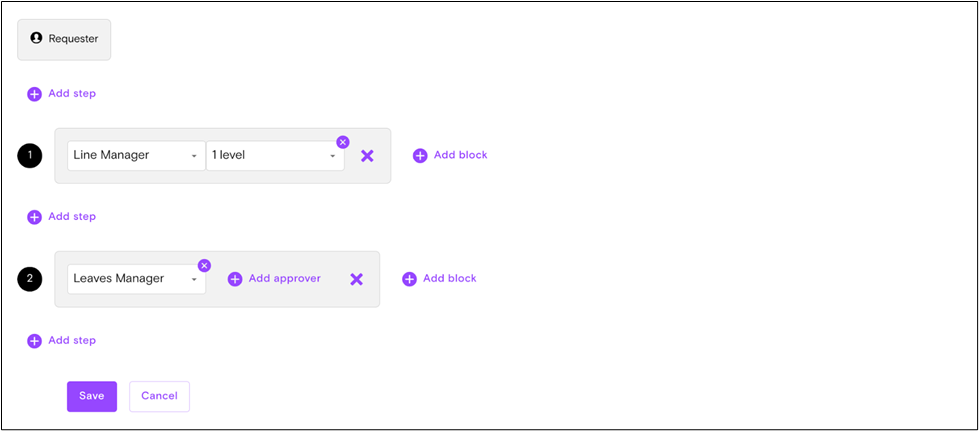Remove approver badge on Leaves Manager dropdown

pos(204,266)
